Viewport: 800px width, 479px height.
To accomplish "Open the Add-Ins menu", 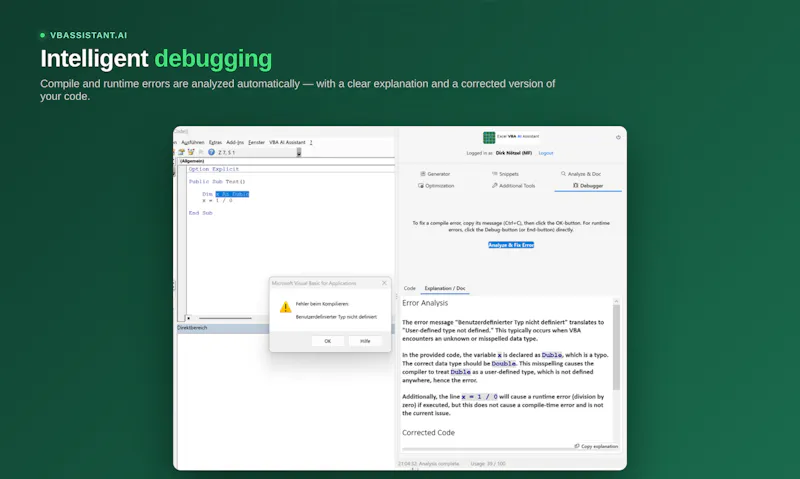I will 235,142.
